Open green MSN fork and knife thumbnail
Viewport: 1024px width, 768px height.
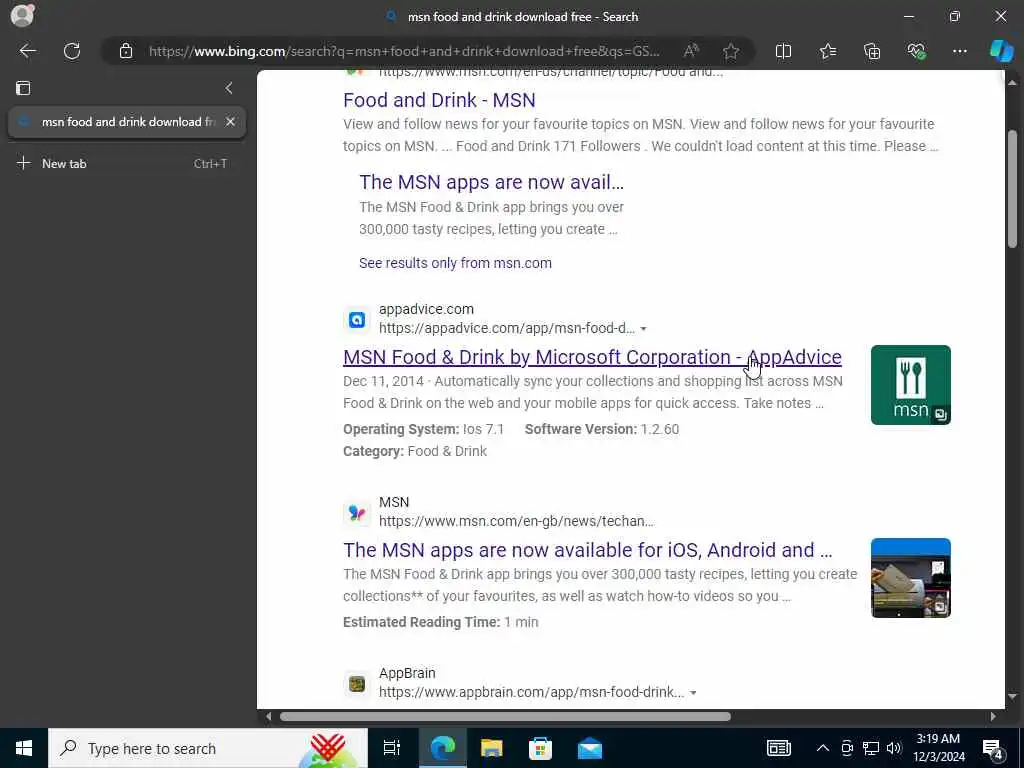pos(910,385)
